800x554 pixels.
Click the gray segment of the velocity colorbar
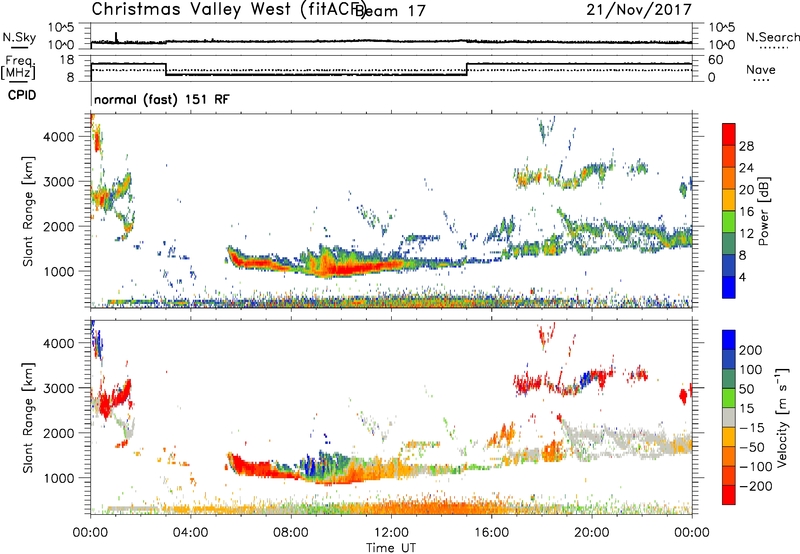point(729,417)
